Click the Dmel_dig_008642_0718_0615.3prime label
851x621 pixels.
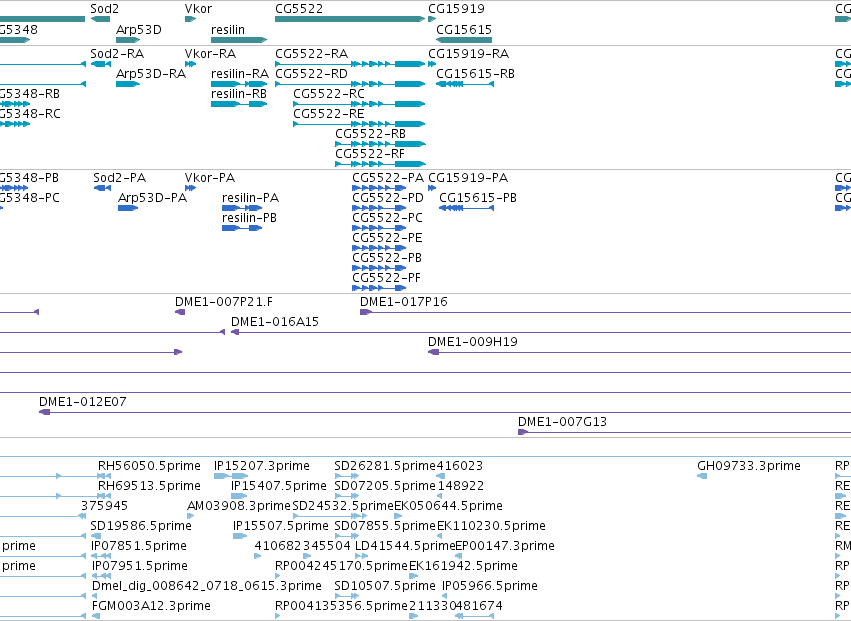(207, 587)
